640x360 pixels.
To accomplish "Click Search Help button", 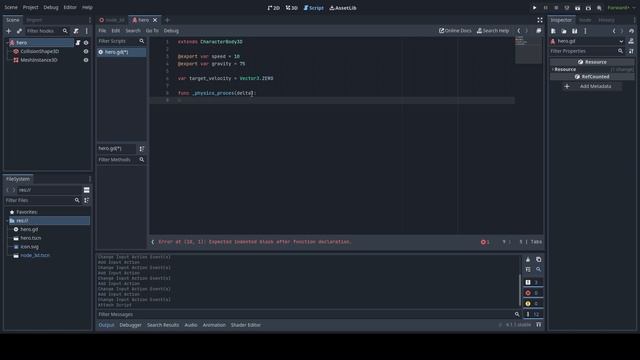I will (x=493, y=31).
